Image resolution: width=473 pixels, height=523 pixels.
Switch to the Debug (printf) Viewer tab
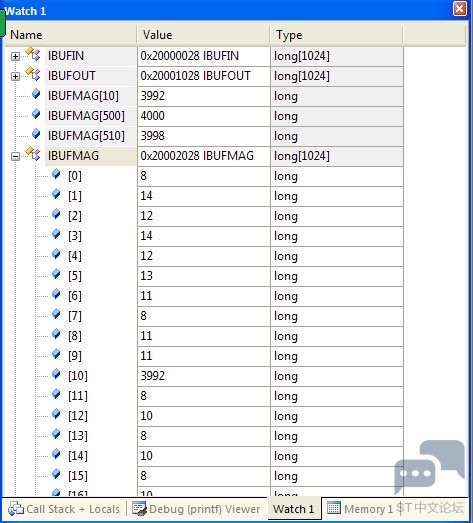pos(196,509)
